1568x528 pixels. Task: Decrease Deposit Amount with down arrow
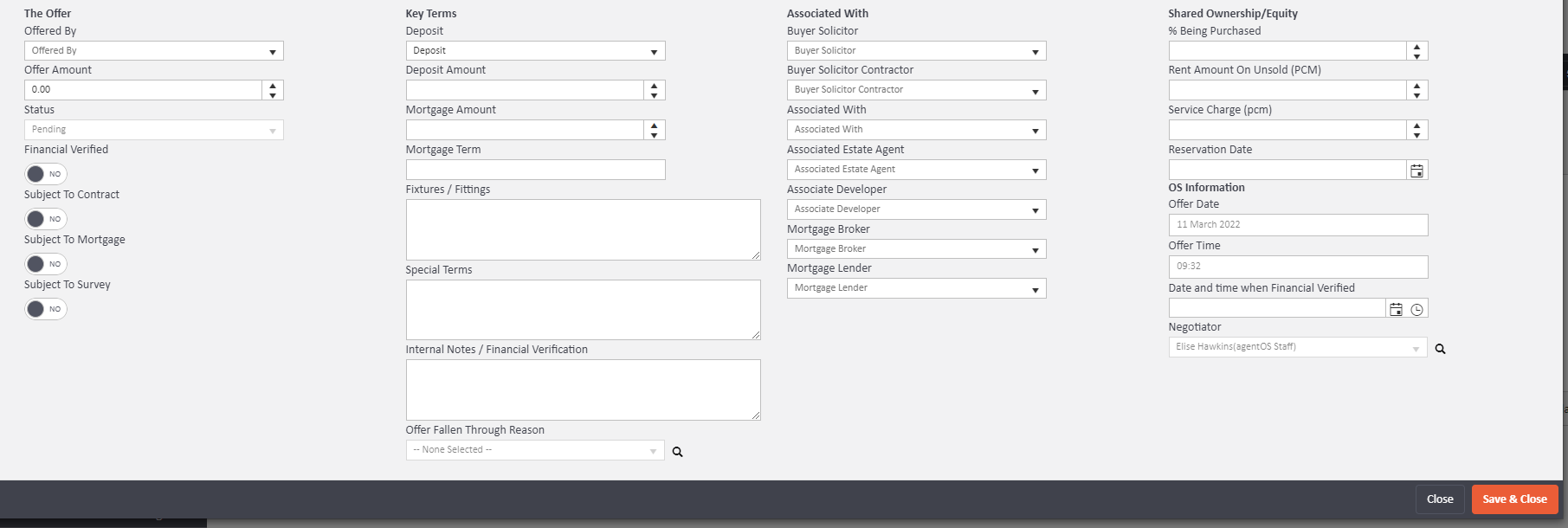click(655, 94)
